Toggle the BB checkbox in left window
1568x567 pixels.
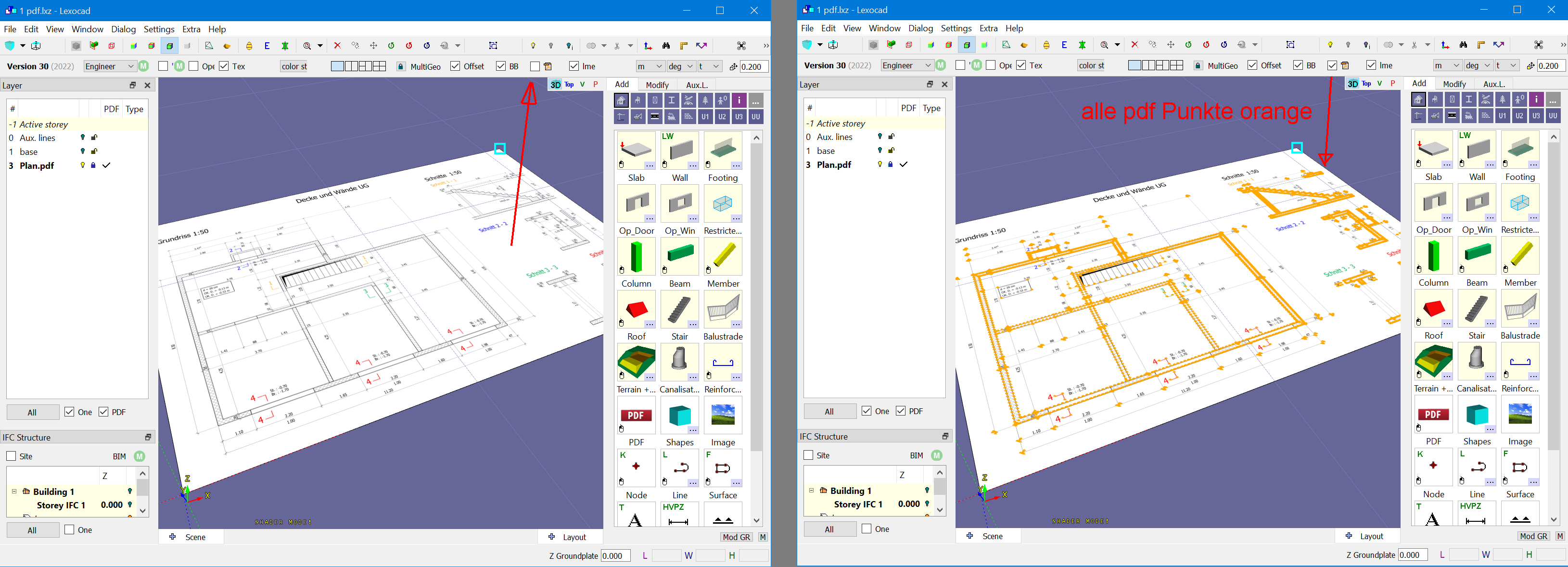(501, 66)
